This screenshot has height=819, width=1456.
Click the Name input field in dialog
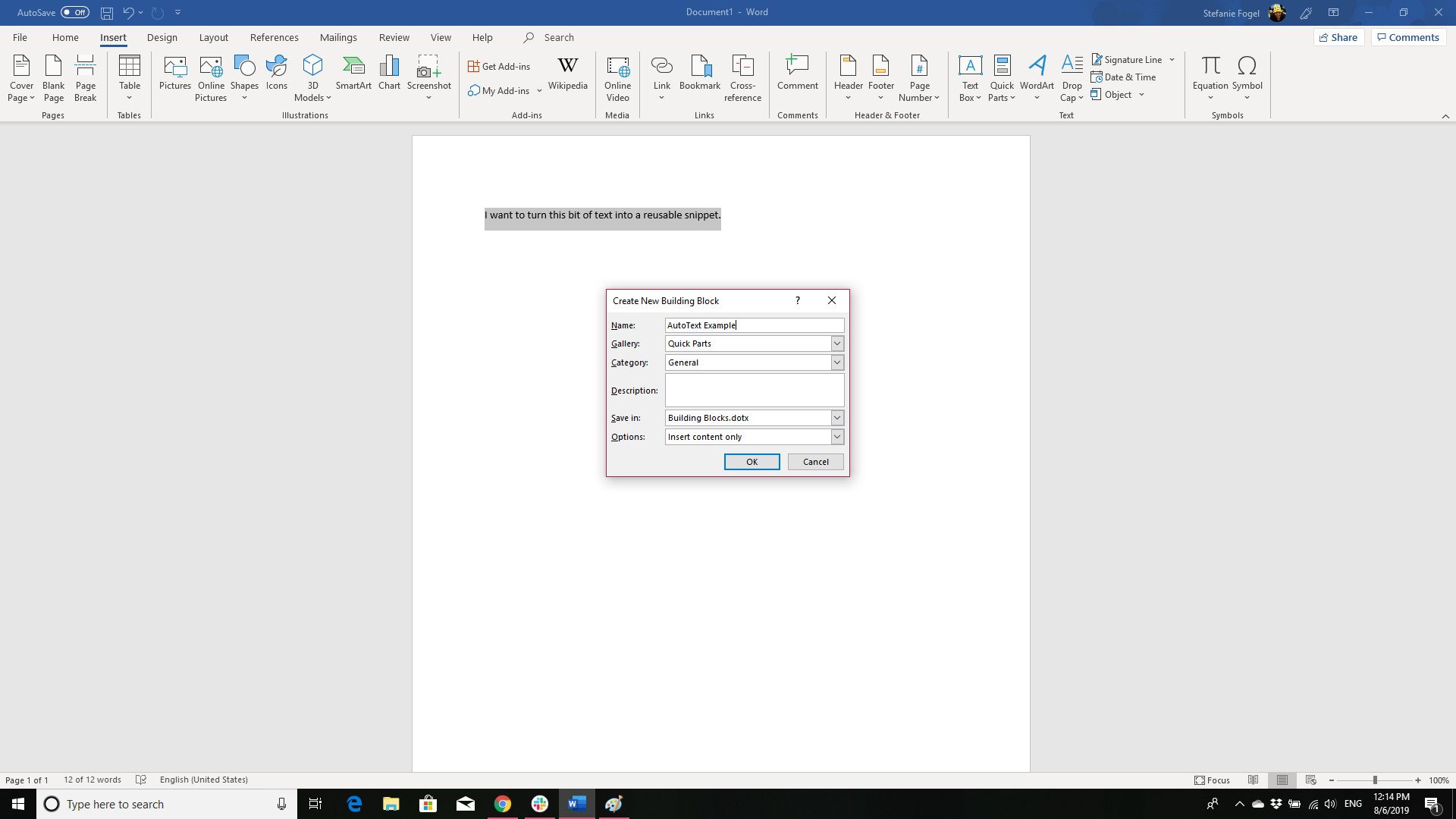[x=754, y=325]
